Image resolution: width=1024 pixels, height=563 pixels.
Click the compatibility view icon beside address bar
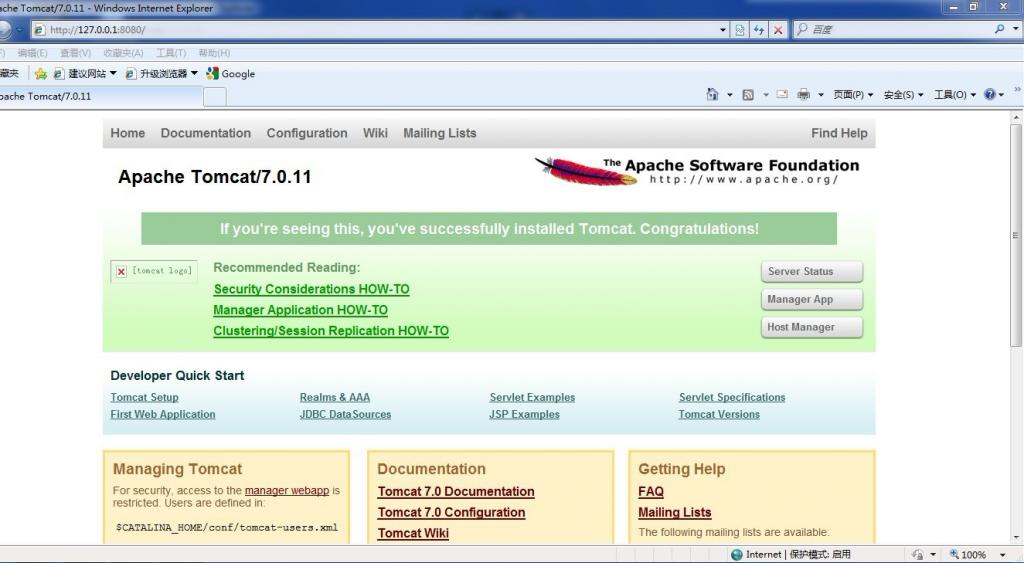coord(739,29)
